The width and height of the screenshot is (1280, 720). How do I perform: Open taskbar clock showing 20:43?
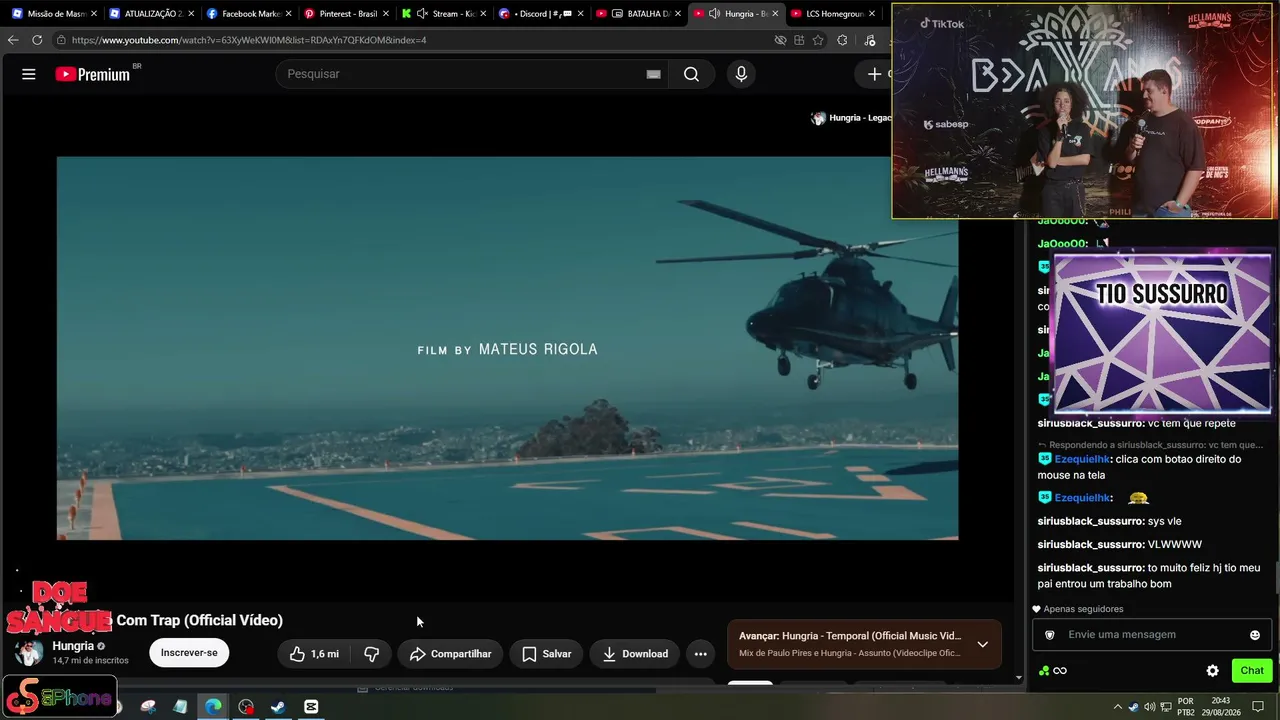point(1220,707)
